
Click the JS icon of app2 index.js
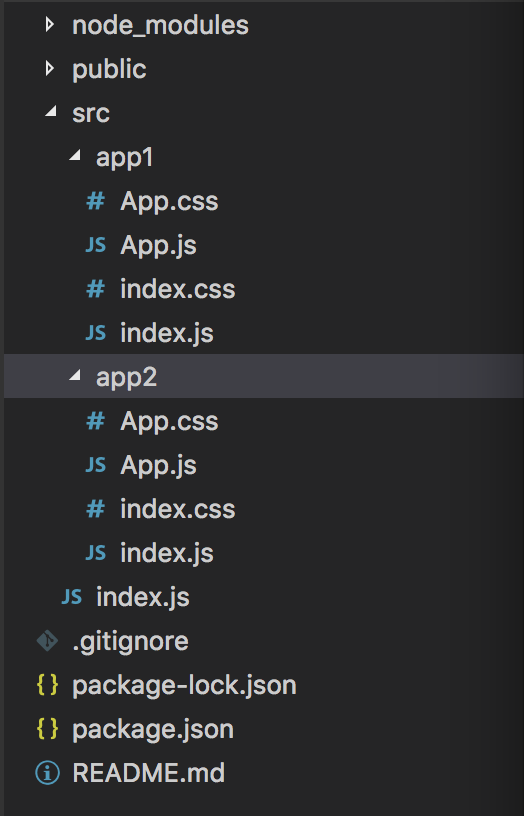[x=96, y=553]
